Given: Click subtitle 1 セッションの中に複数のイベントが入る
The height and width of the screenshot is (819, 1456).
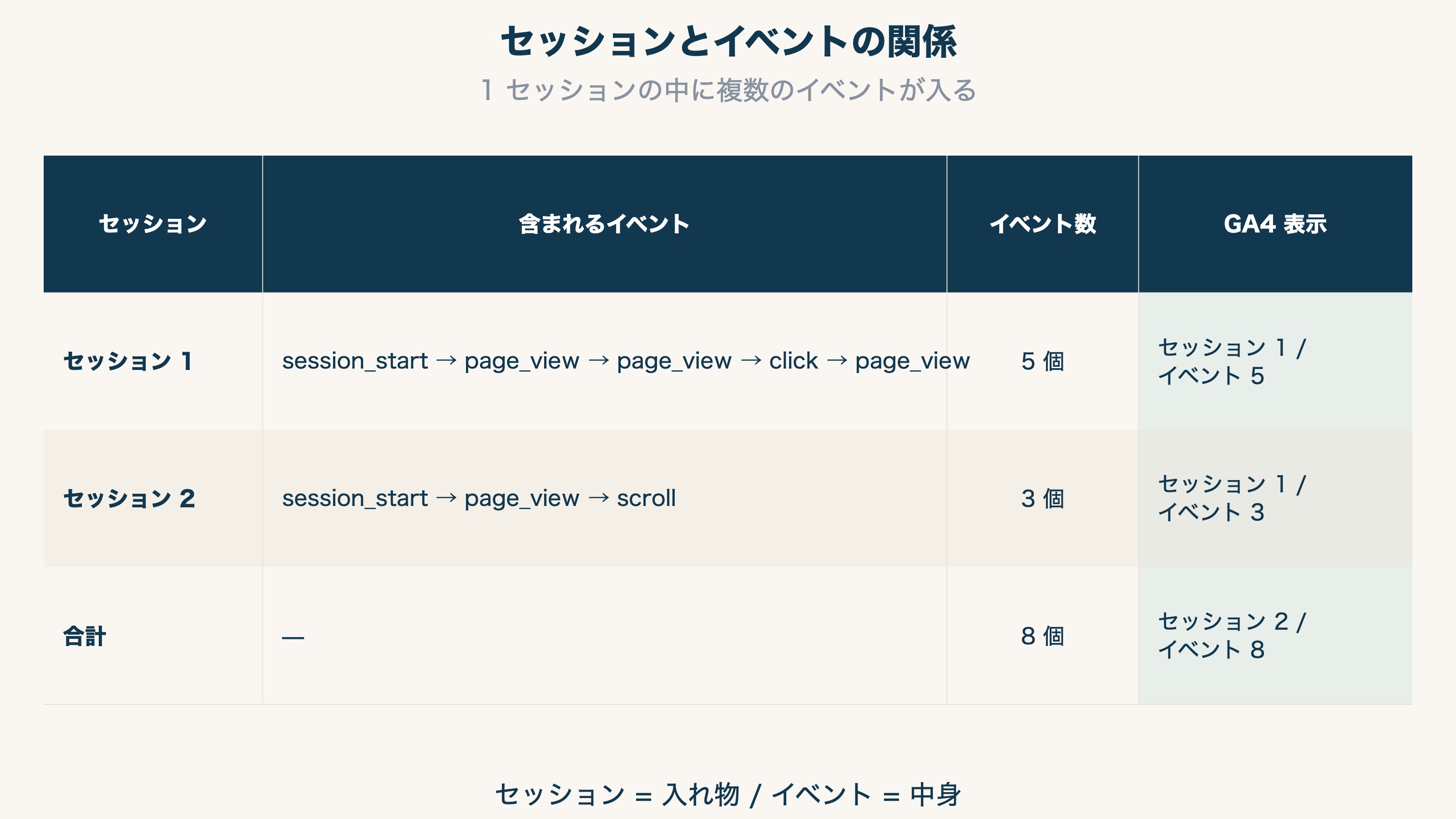Looking at the screenshot, I should pos(728,91).
